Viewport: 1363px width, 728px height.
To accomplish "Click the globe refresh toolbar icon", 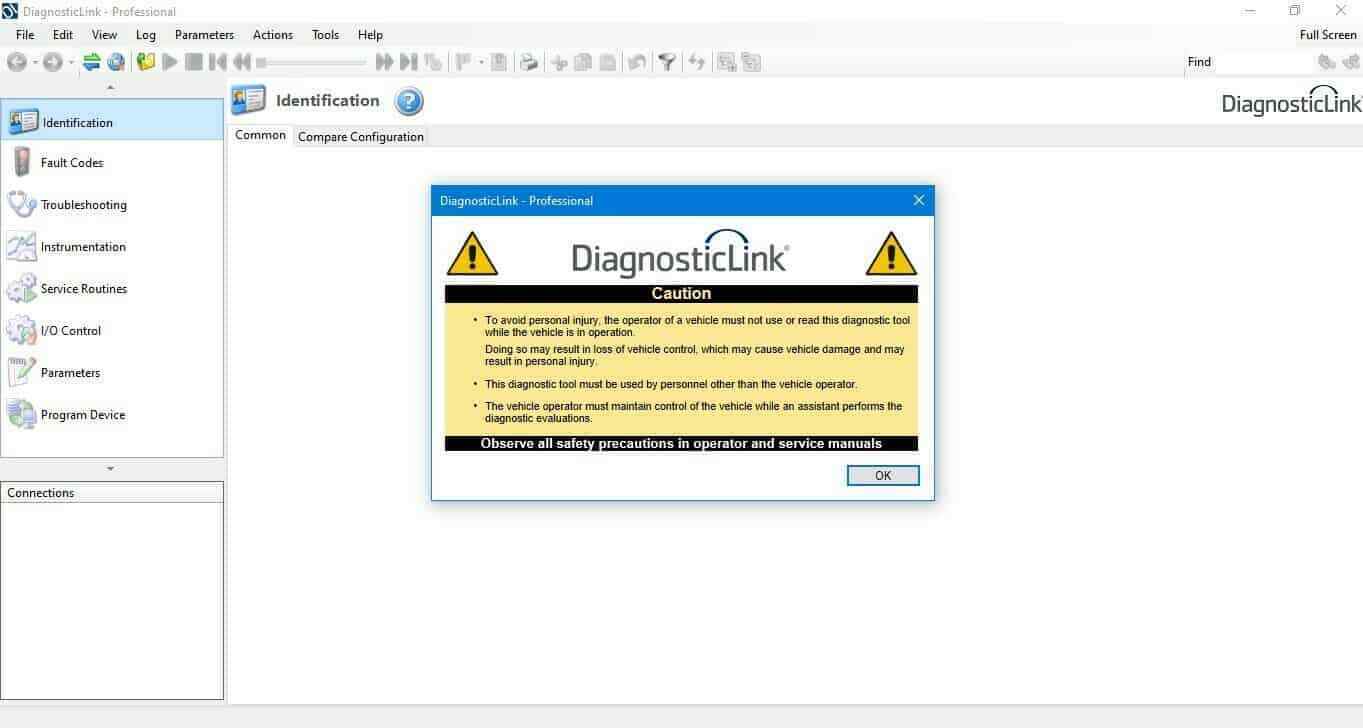I will [116, 62].
